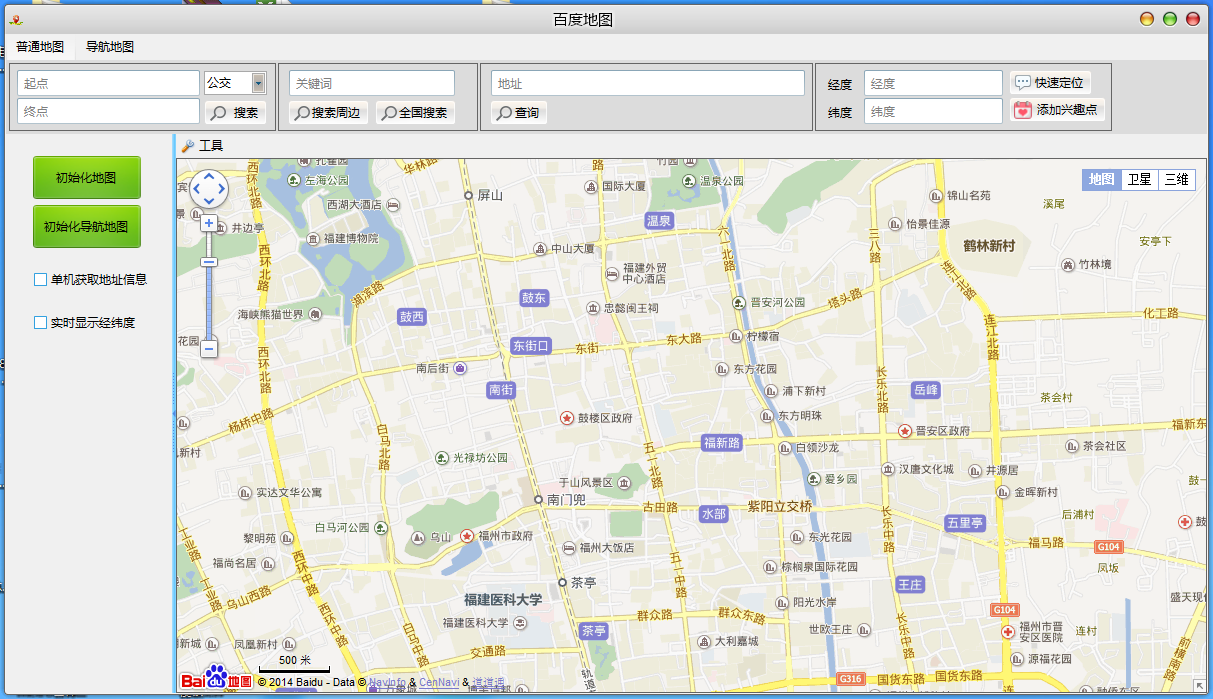Open the 公交 travel mode dropdown
This screenshot has width=1213, height=699.
[x=259, y=83]
